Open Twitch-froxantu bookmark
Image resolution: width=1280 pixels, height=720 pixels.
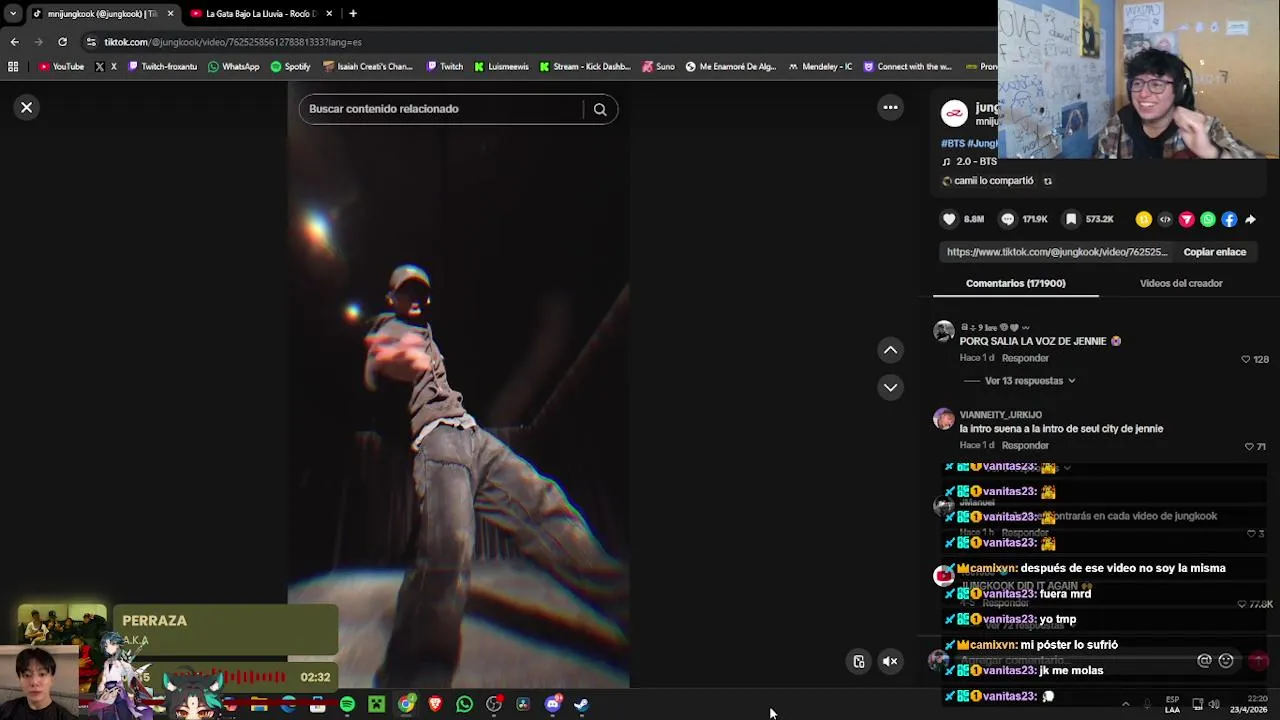[x=162, y=67]
